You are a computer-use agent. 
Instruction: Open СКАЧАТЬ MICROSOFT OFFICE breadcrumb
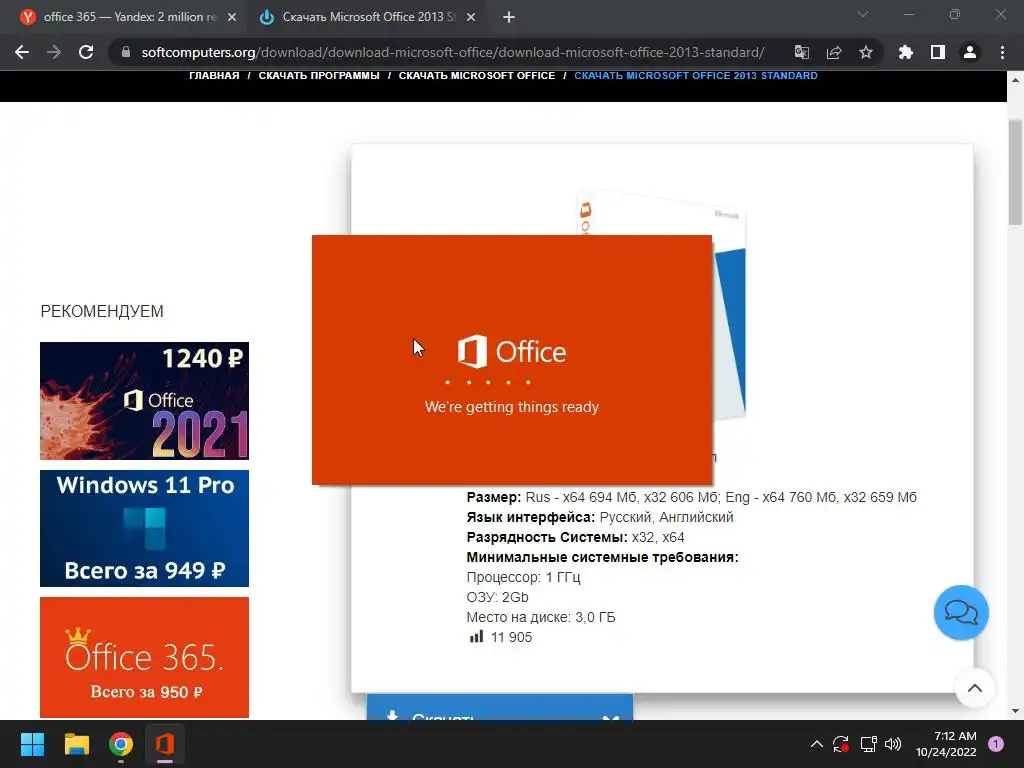pos(477,76)
